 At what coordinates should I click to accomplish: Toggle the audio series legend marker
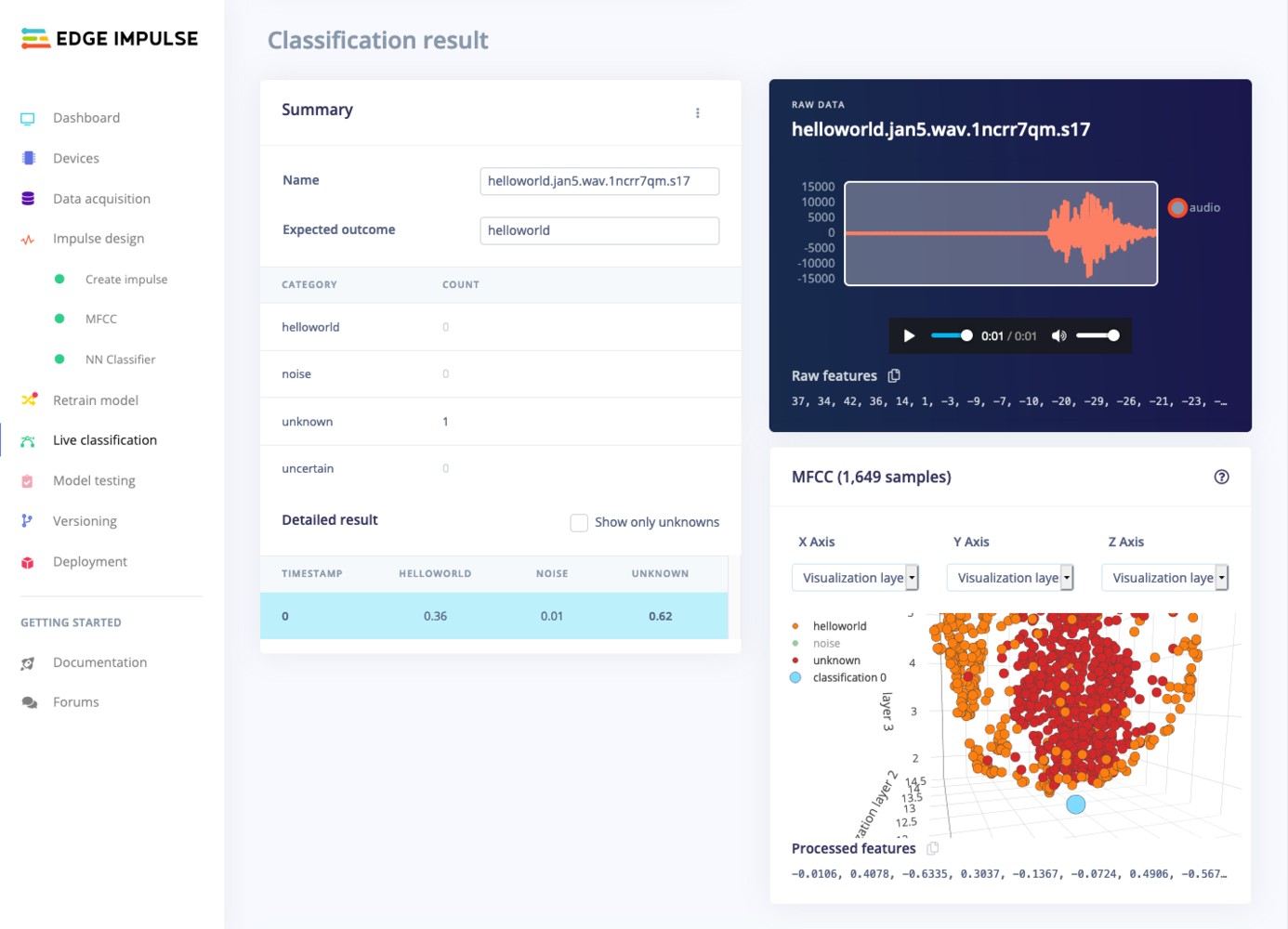1177,207
